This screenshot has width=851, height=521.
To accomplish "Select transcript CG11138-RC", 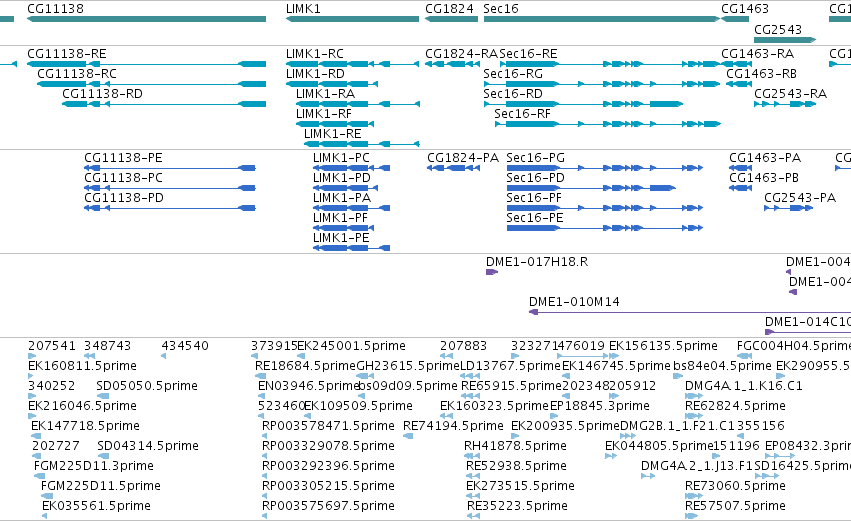I will tap(77, 74).
